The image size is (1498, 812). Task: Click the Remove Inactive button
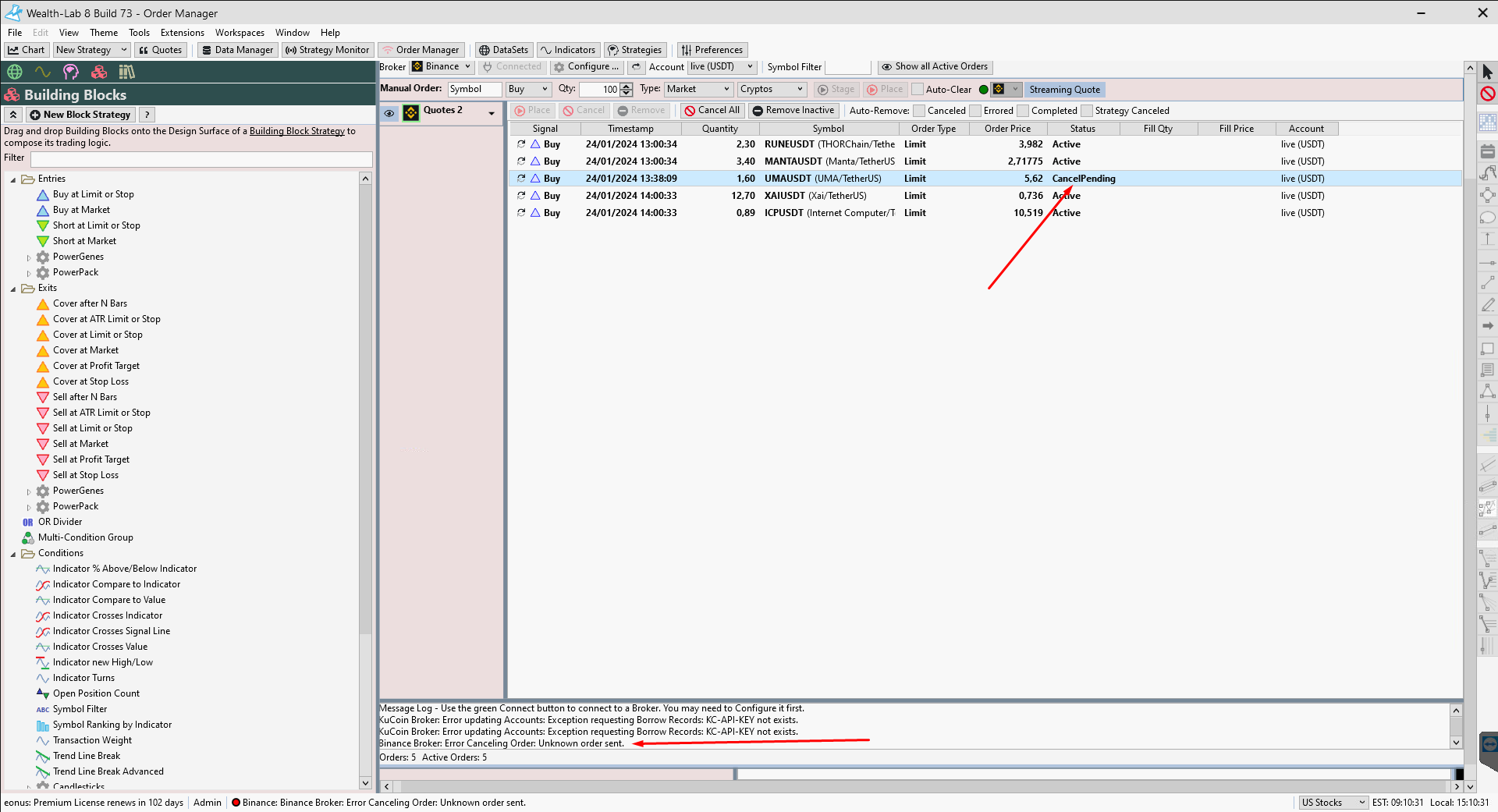click(x=793, y=111)
